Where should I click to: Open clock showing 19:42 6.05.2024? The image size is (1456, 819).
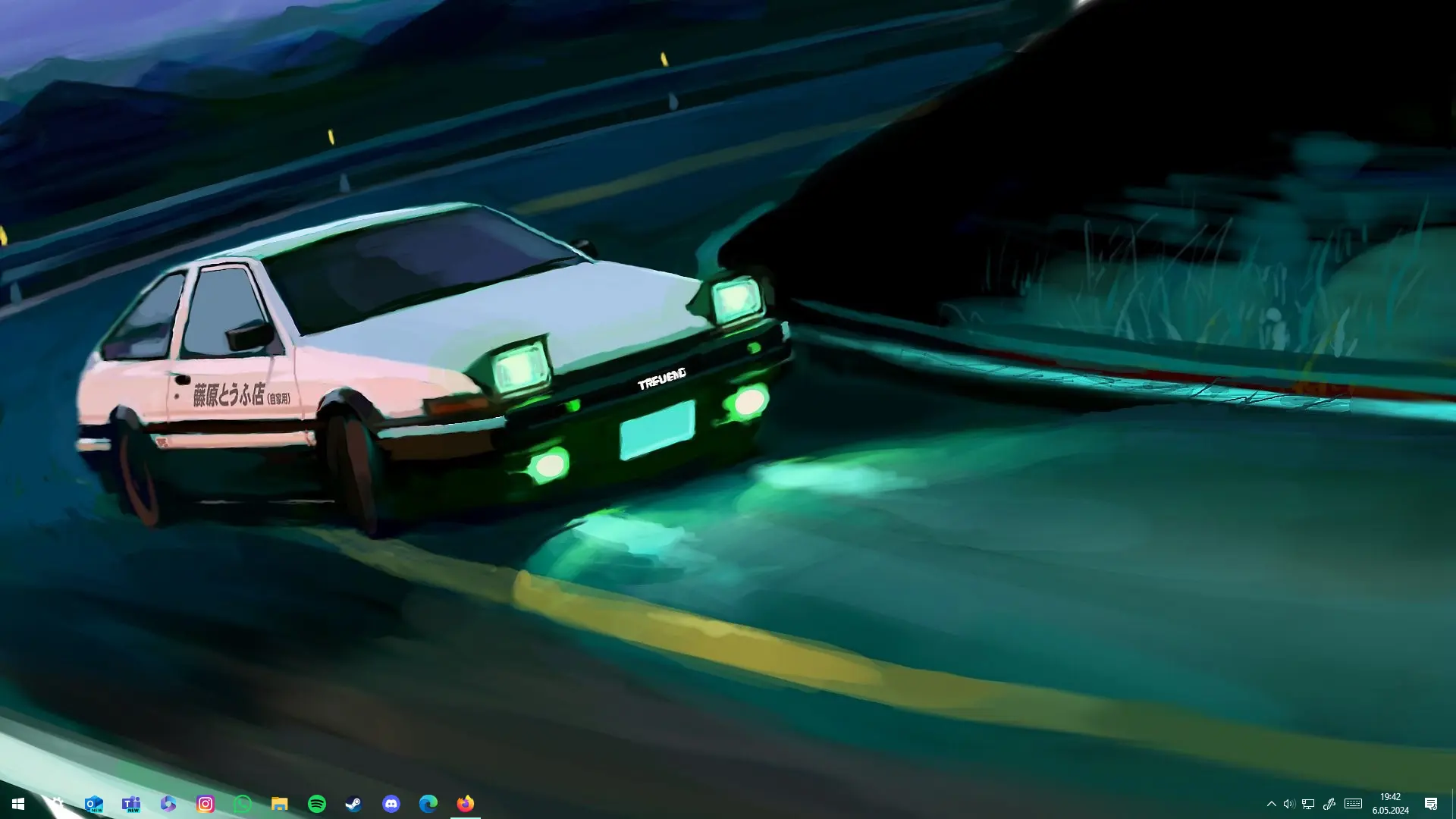point(1390,804)
